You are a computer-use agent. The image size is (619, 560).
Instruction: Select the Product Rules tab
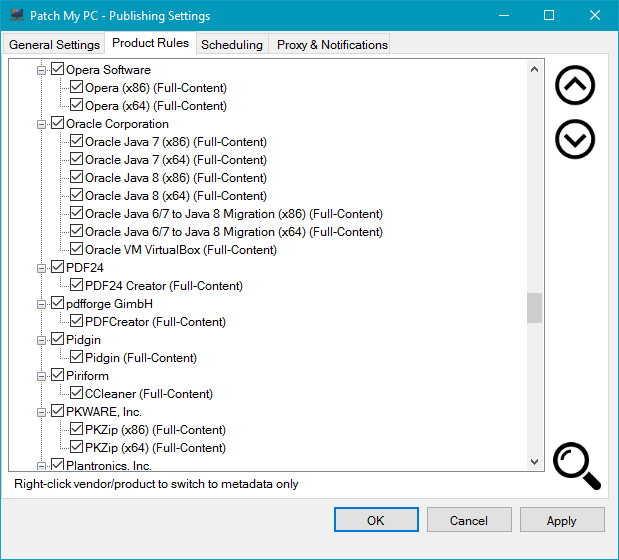pyautogui.click(x=150, y=43)
